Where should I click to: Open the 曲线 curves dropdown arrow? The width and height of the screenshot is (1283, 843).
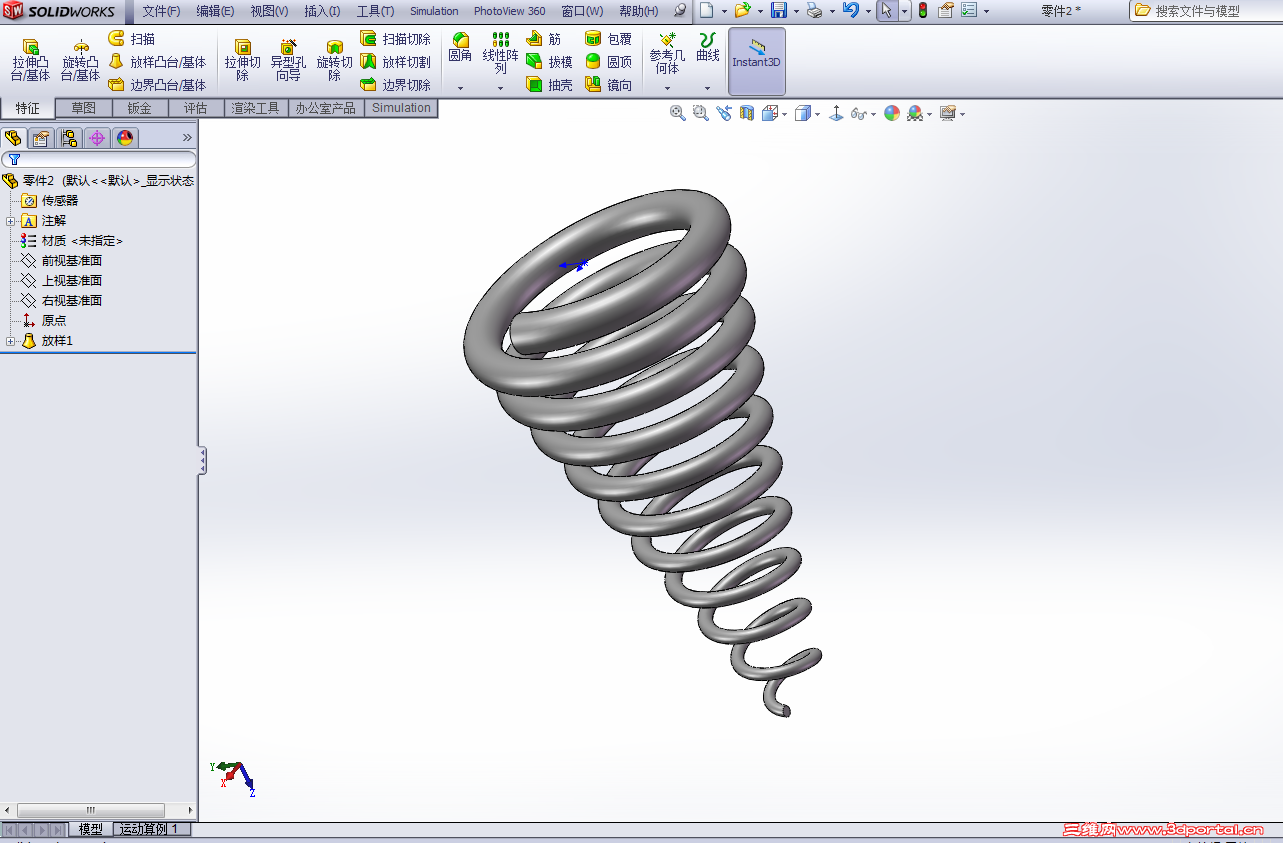click(708, 88)
